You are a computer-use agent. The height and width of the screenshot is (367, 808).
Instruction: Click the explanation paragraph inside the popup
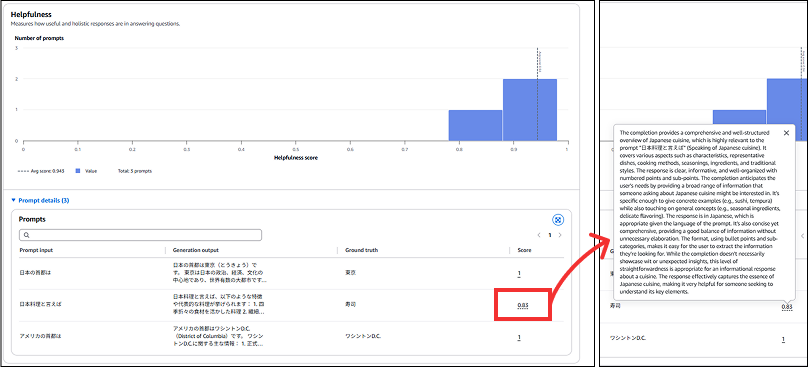pos(700,212)
